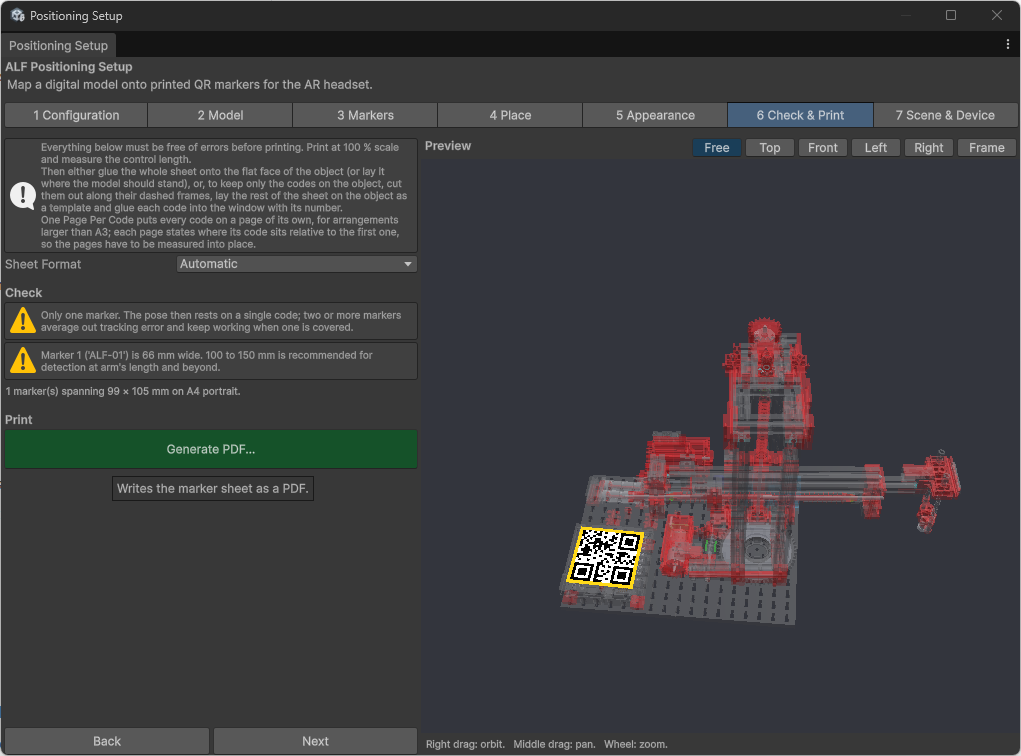Select the QR marker in preview
The height and width of the screenshot is (756, 1021).
point(605,557)
